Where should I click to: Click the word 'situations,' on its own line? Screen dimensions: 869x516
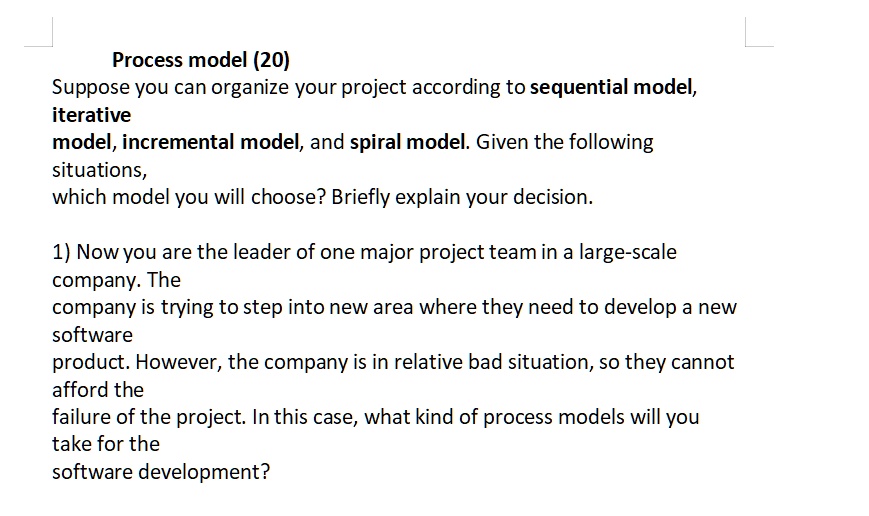tap(100, 170)
